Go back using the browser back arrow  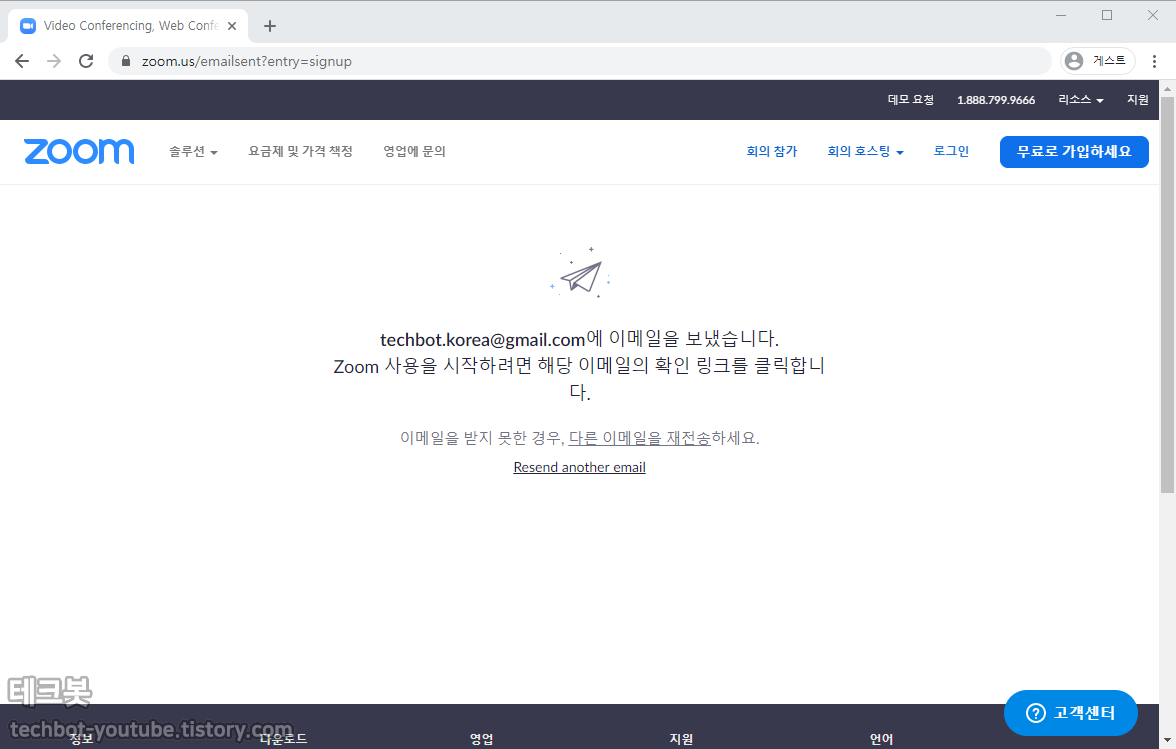[x=22, y=61]
